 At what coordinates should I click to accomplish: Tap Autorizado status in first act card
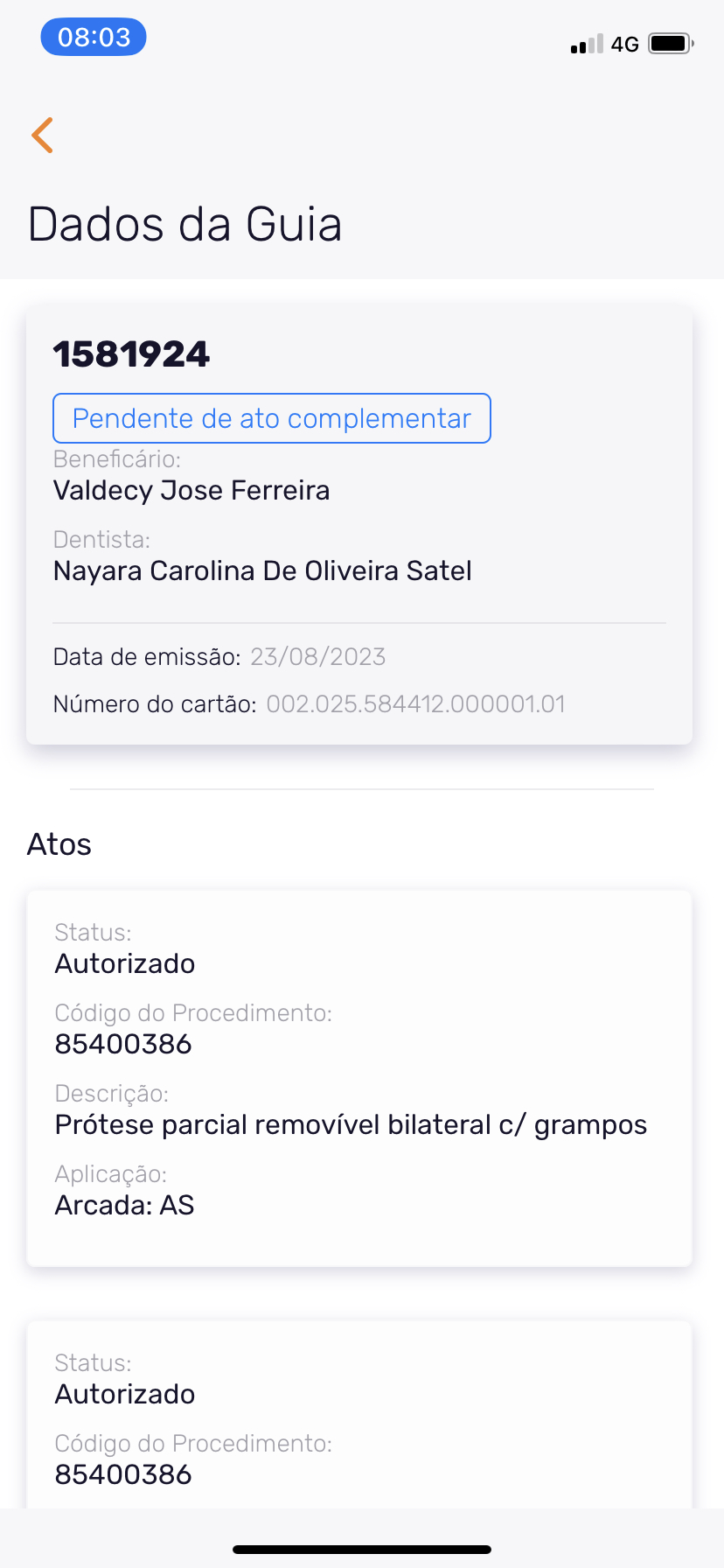(125, 963)
